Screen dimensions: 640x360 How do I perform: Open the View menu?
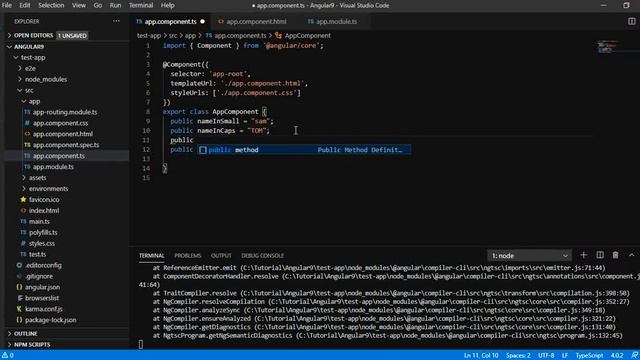[x=79, y=5]
